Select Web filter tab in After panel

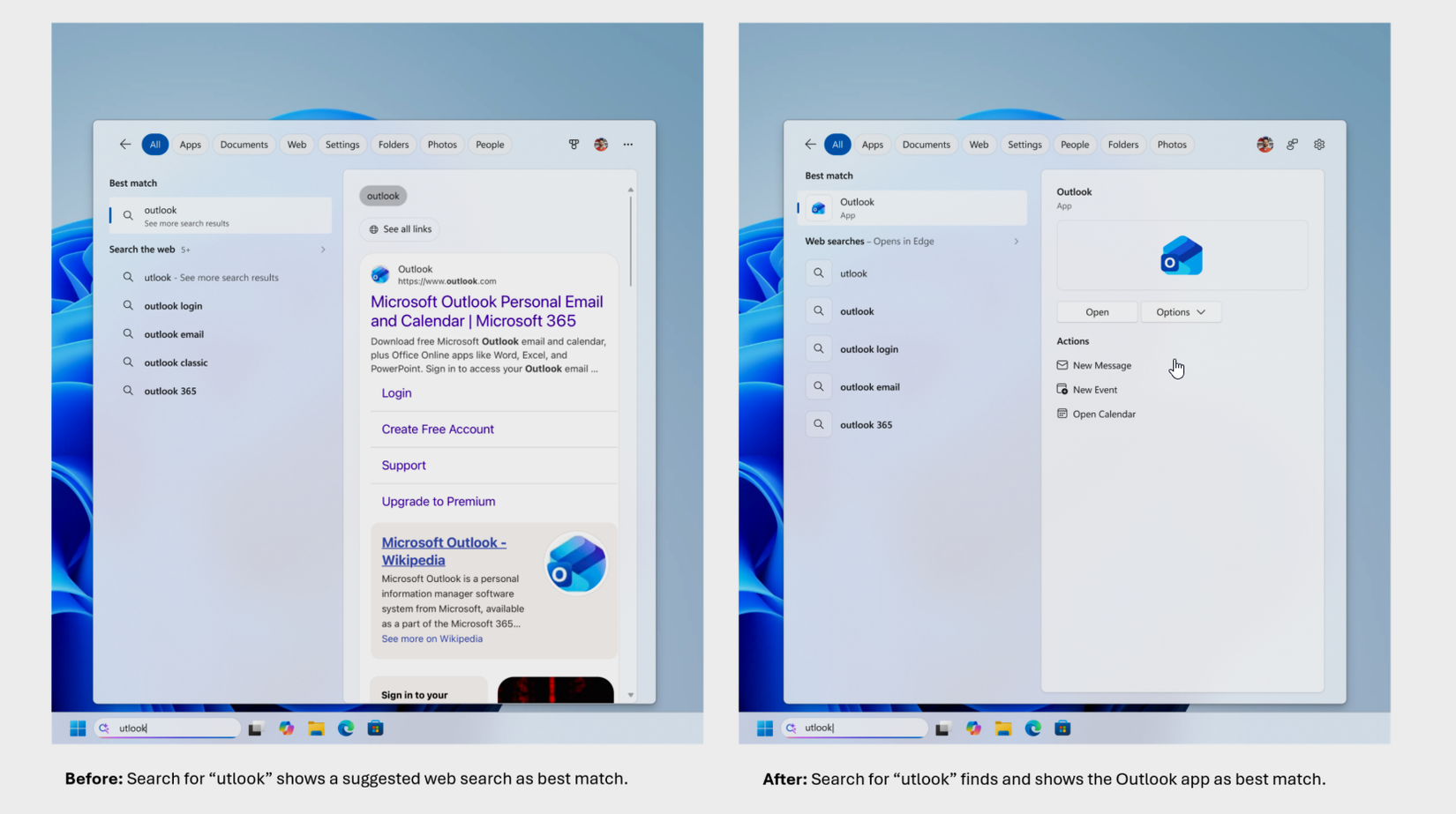coord(979,145)
